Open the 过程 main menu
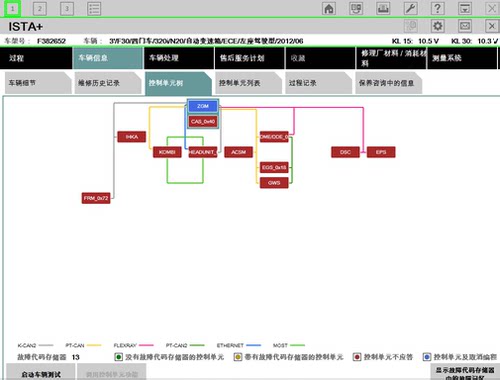This screenshot has height=380, width=500. [36, 58]
